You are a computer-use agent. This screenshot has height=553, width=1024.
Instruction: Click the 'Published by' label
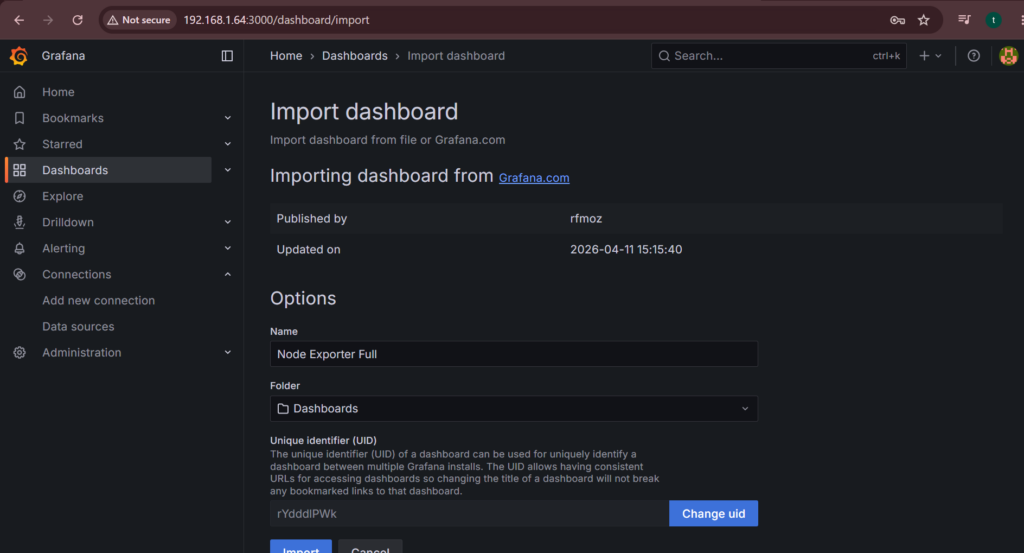tap(312, 219)
